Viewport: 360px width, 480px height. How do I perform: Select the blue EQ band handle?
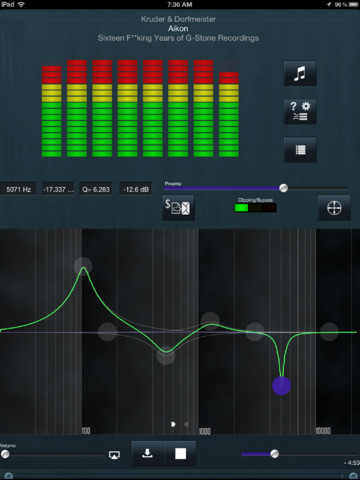coord(281,386)
